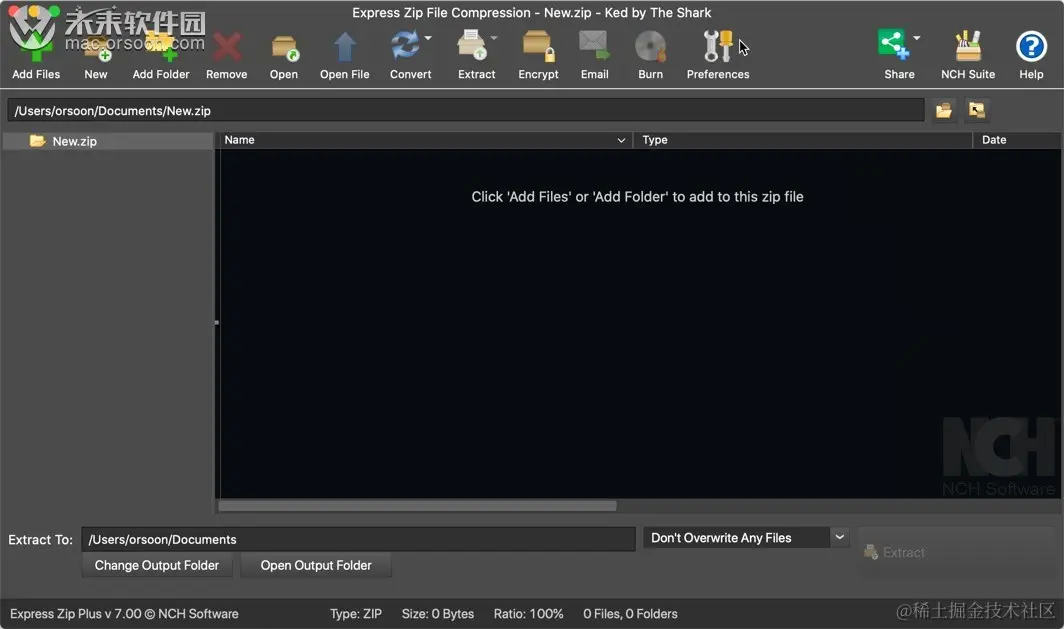Click the up-folder icon beside path
The width and height of the screenshot is (1064, 629).
[977, 111]
